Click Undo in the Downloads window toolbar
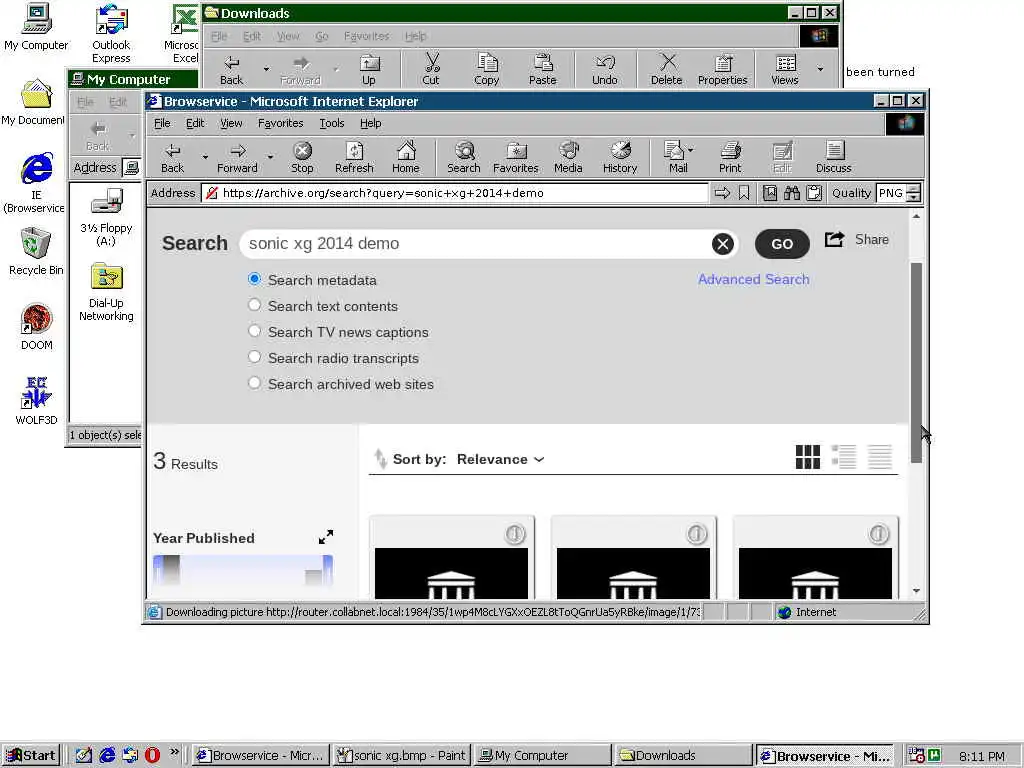The image size is (1024, 768). point(605,69)
